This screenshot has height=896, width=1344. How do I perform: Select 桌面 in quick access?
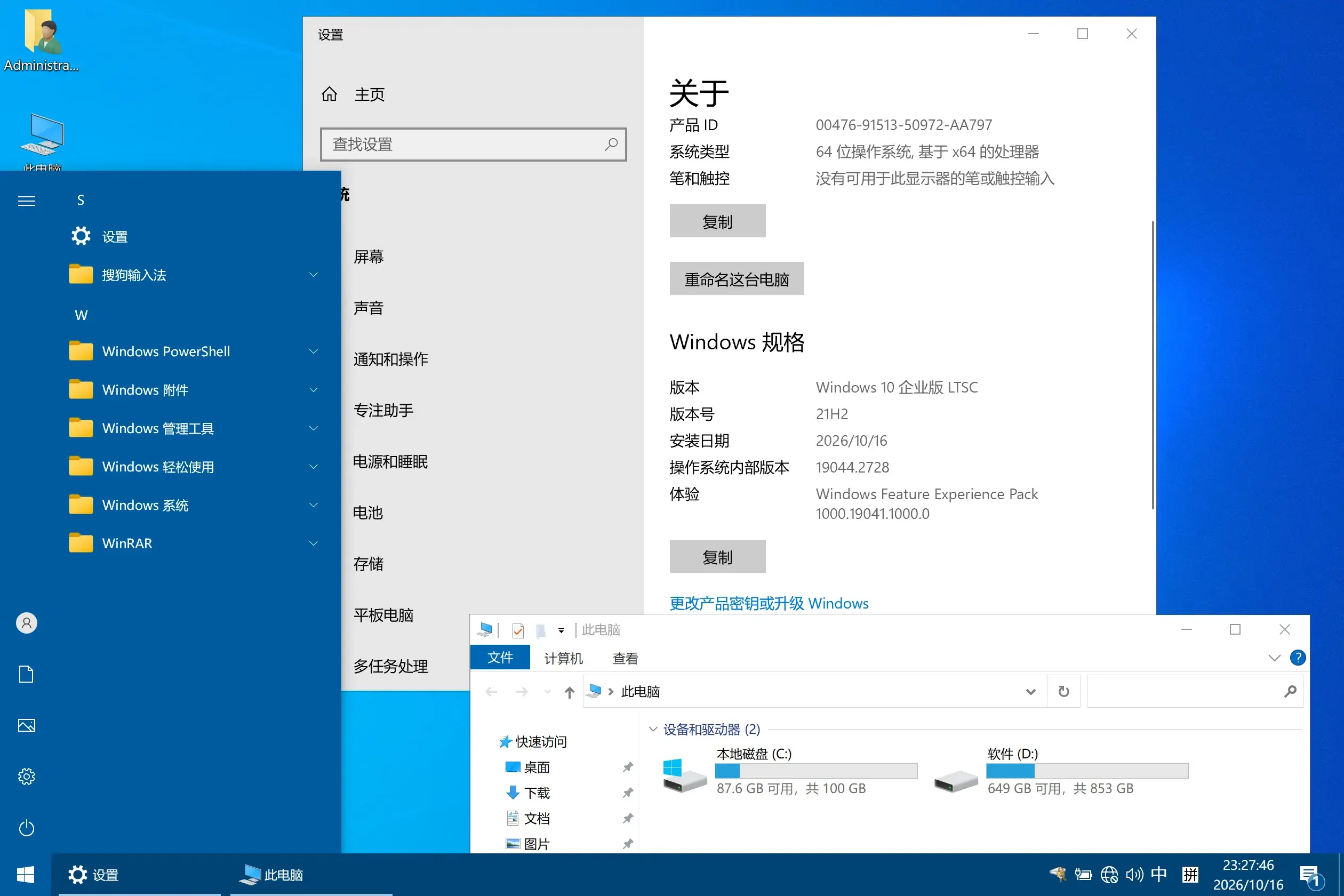click(537, 767)
